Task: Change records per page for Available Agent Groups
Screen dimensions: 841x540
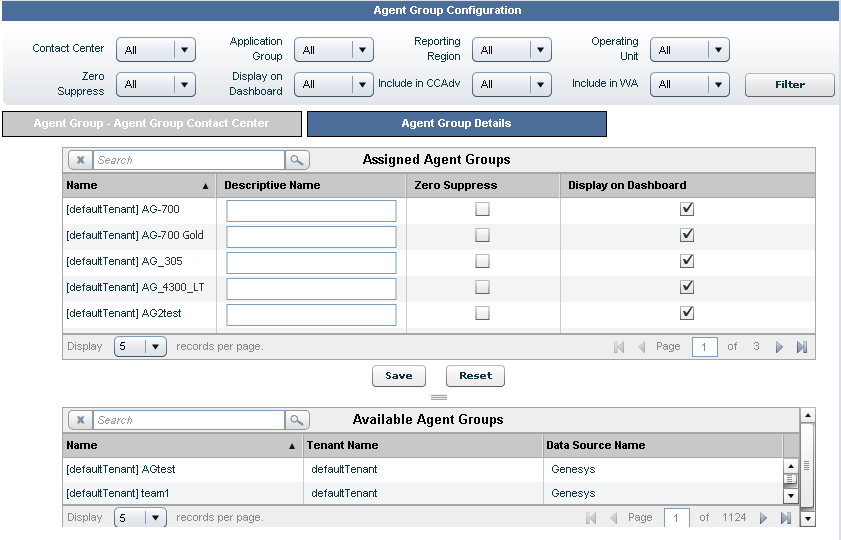Action: (141, 518)
